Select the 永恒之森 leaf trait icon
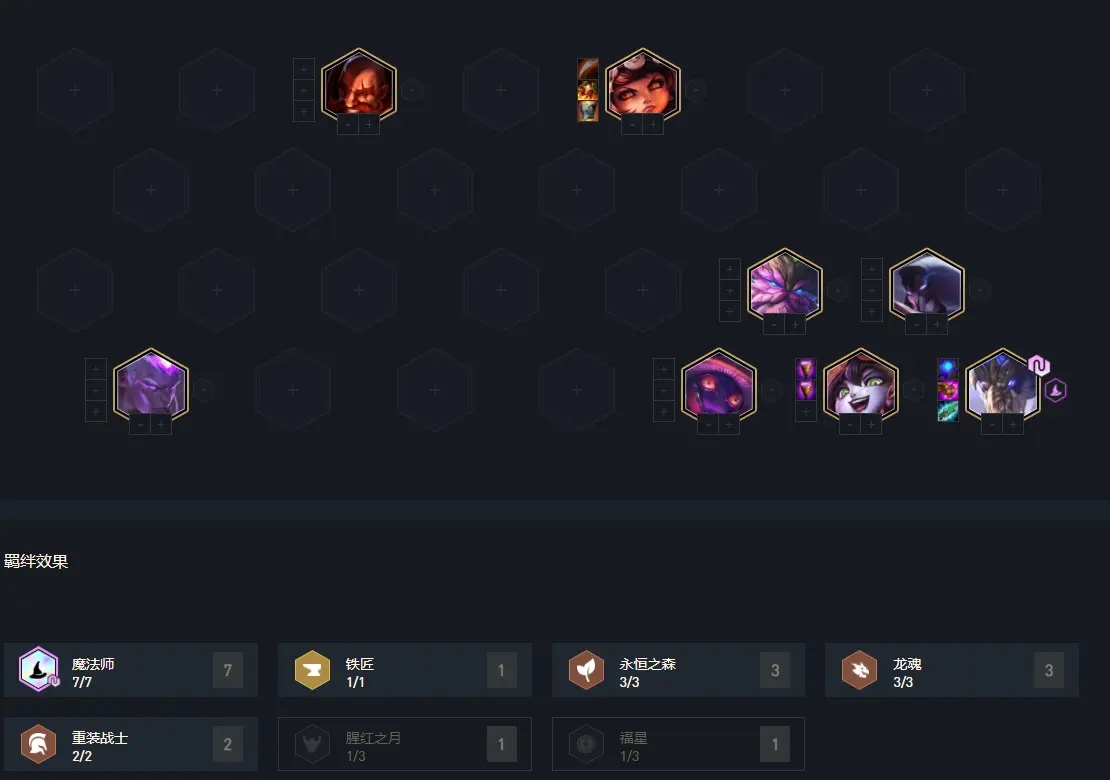This screenshot has height=780, width=1110. pos(586,670)
